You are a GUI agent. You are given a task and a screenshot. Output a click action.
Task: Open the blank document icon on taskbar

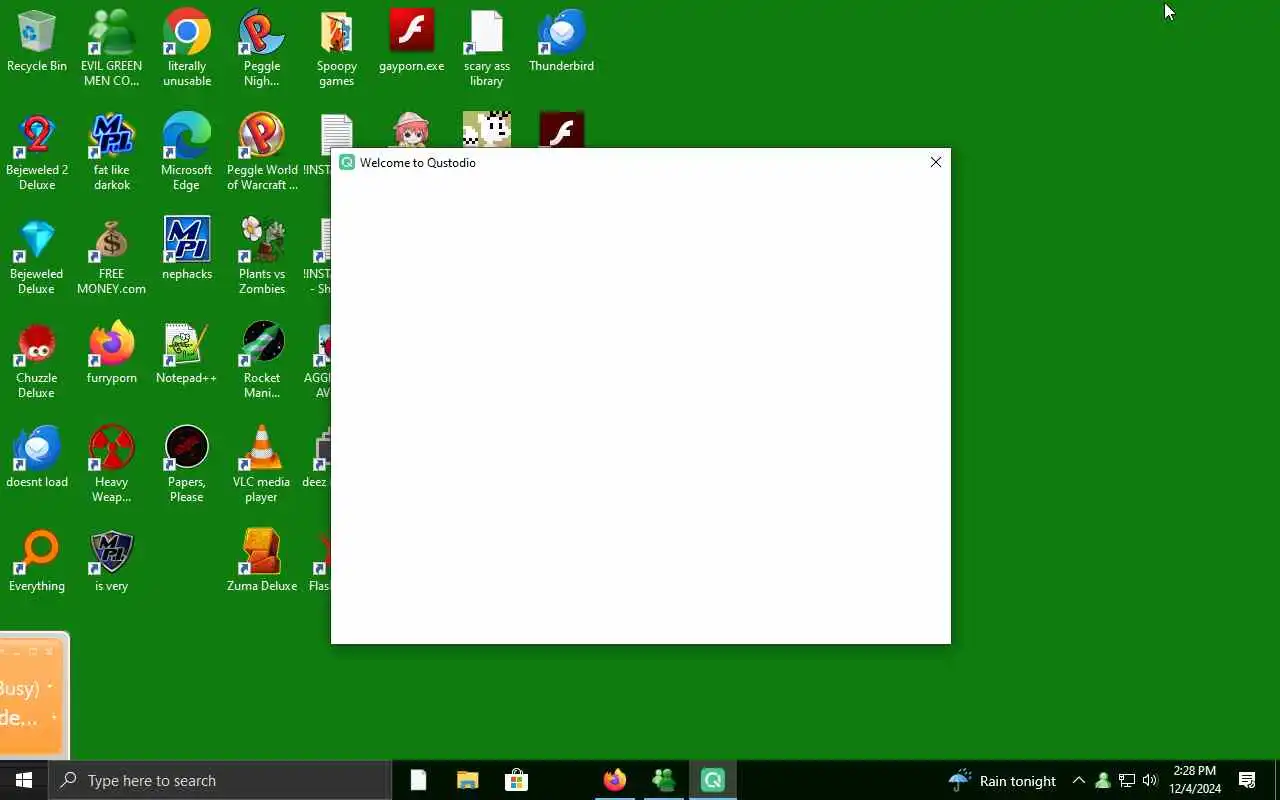(x=419, y=780)
